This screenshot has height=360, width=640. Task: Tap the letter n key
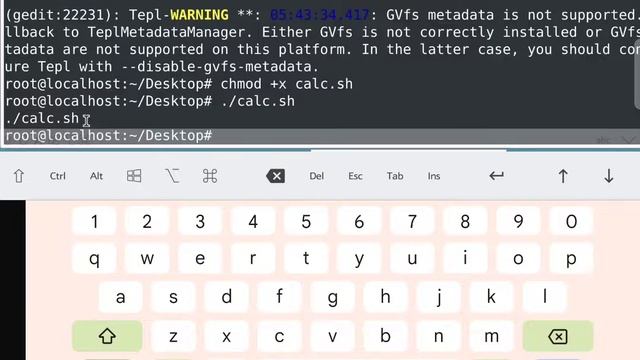pos(439,336)
